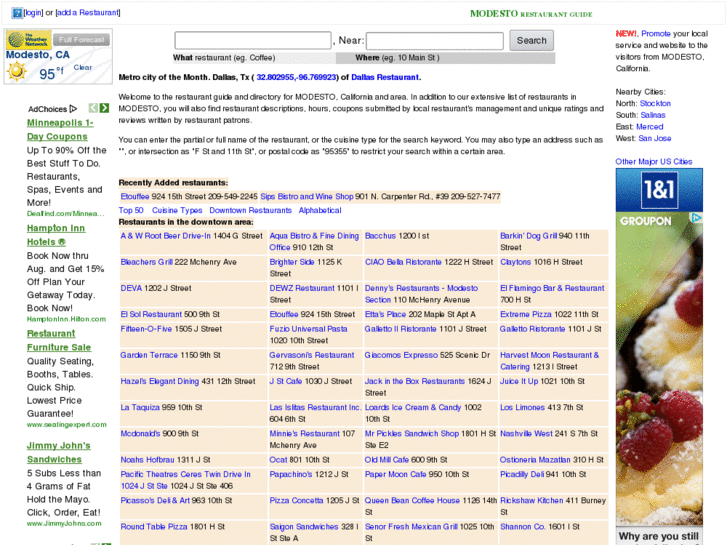Screen dimensions: 727x545
Task: Open Sips Bistro and Wine Shop link
Action: [x=307, y=196]
